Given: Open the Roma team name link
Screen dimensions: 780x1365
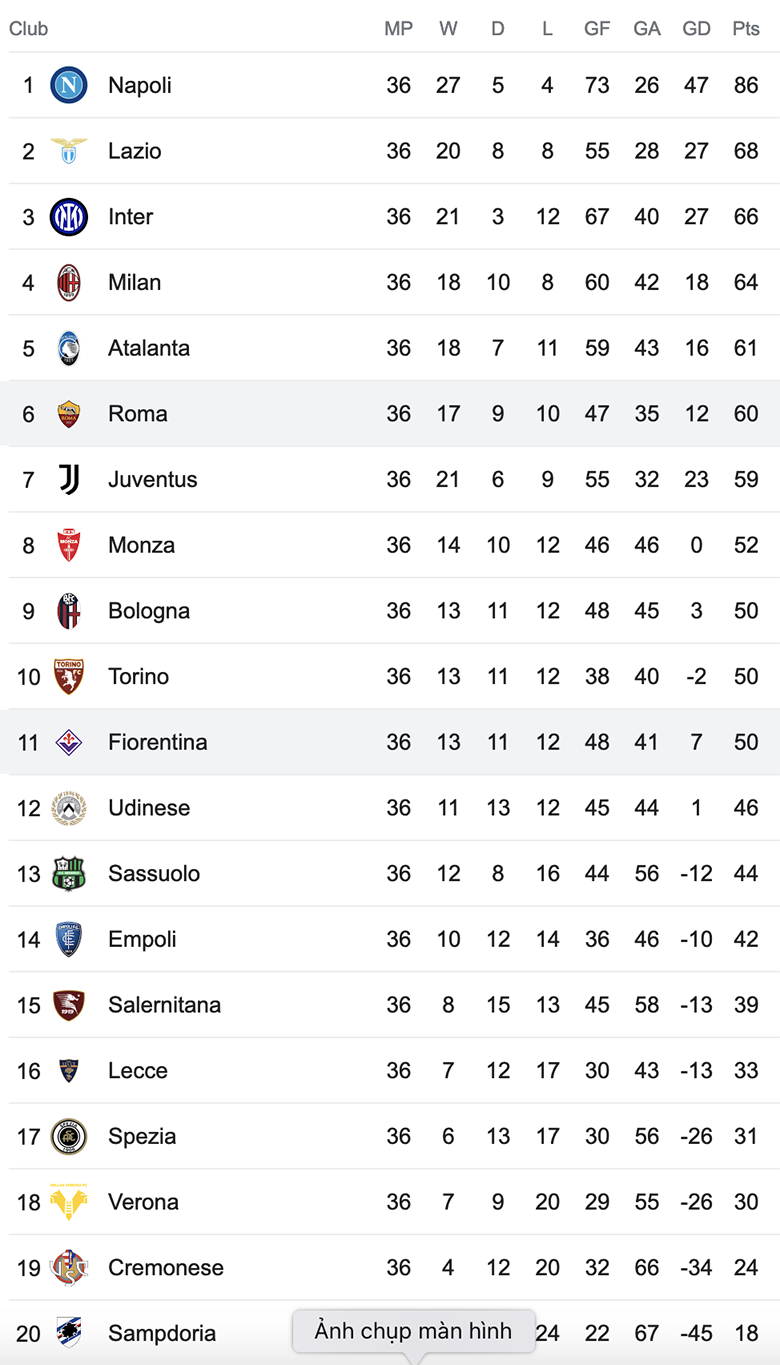Looking at the screenshot, I should coord(138,414).
